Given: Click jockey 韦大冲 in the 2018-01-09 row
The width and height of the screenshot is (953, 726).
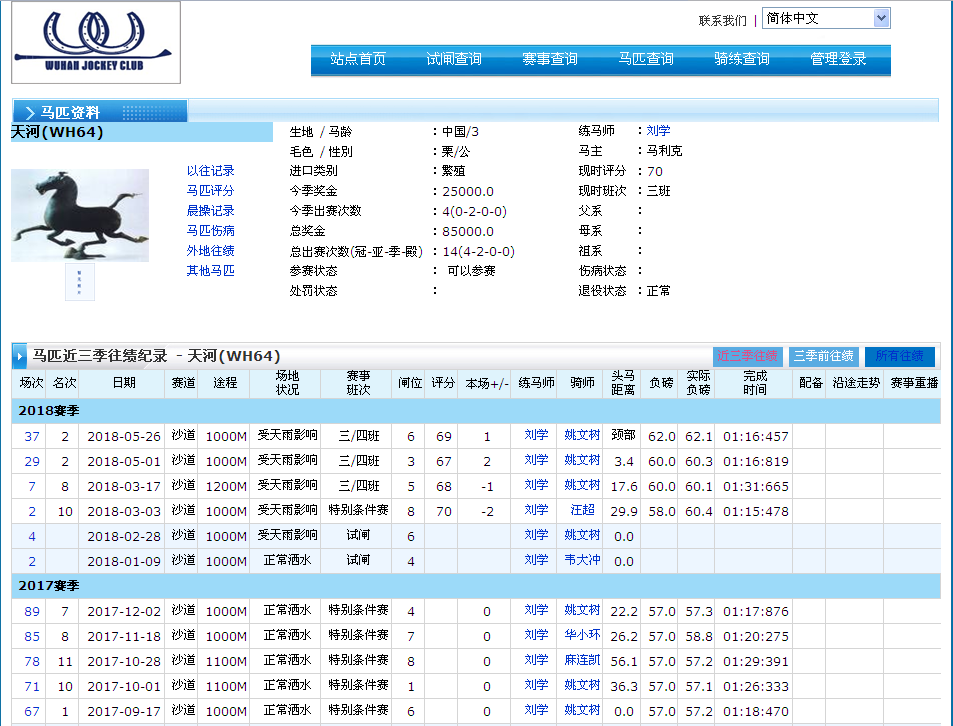Looking at the screenshot, I should (582, 560).
